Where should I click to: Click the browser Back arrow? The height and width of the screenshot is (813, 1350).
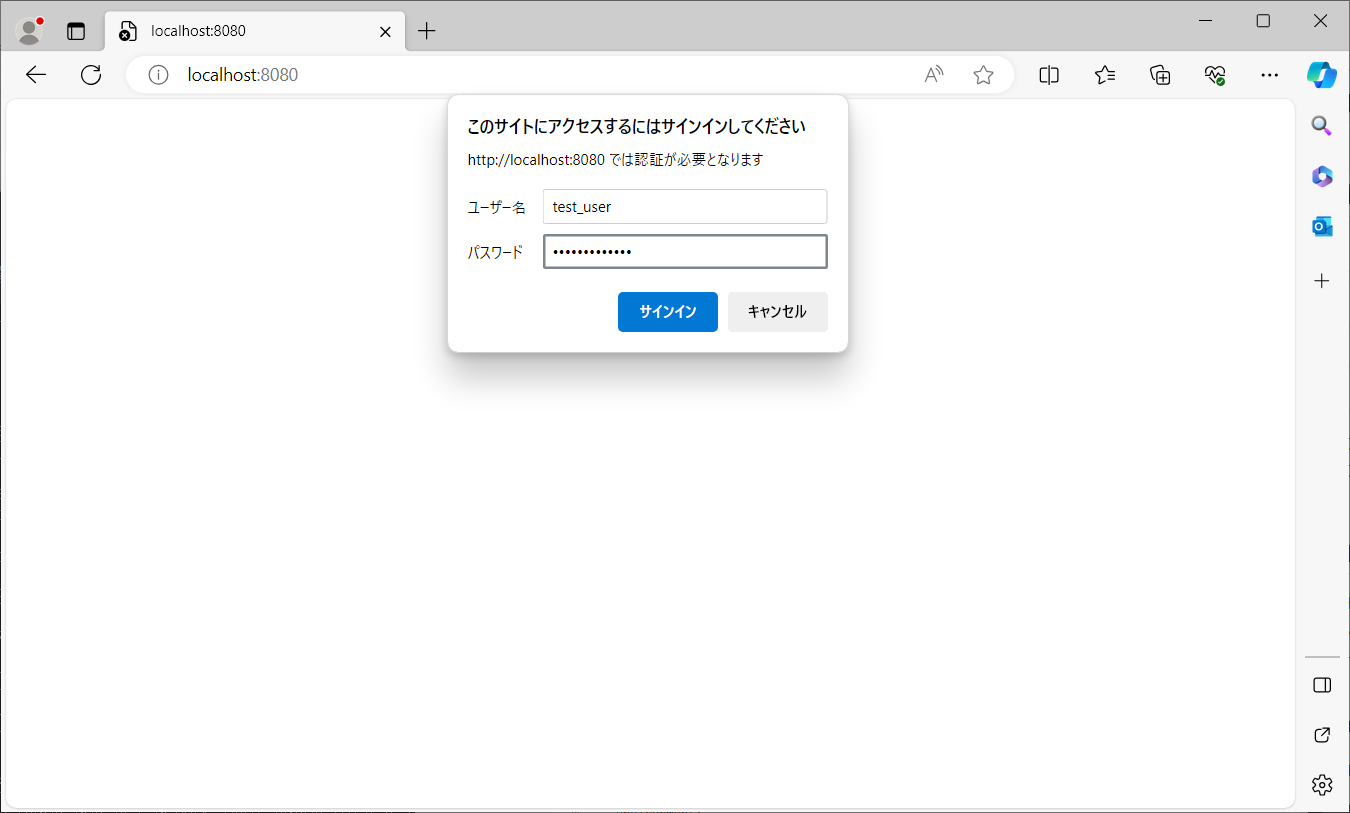(36, 75)
